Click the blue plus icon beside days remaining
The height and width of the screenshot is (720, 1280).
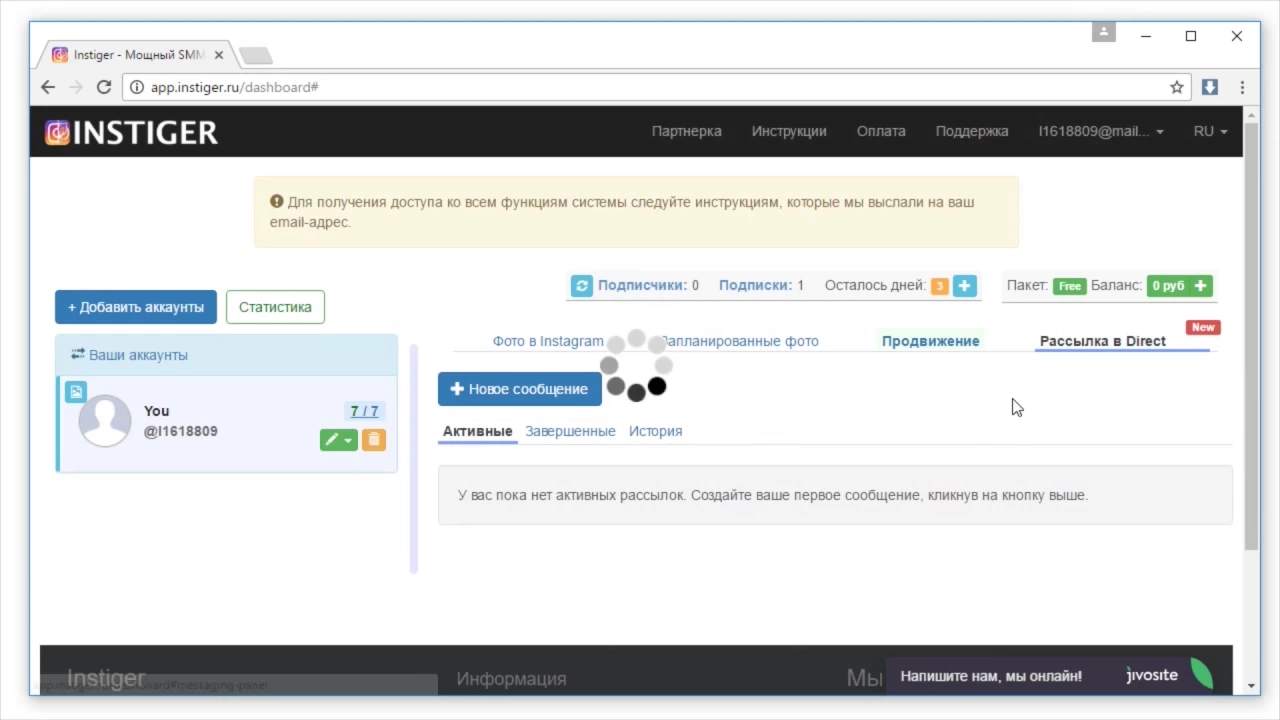click(964, 286)
